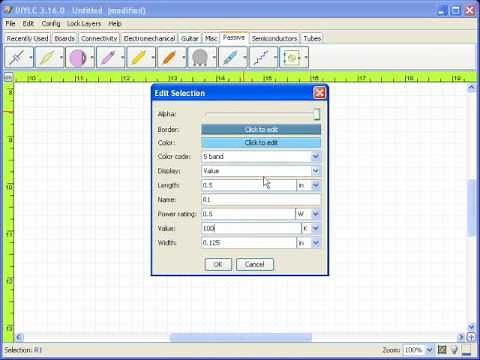Open dropdown arrow beside gray crossed-lines tool
The width and height of the screenshot is (480, 360).
31,57
